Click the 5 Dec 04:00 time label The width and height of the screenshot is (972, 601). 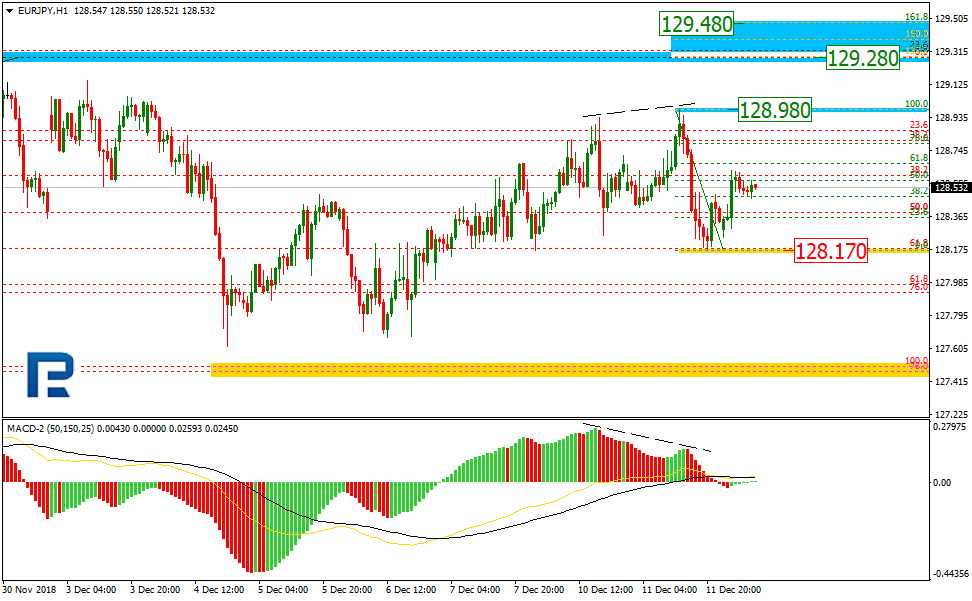[283, 589]
